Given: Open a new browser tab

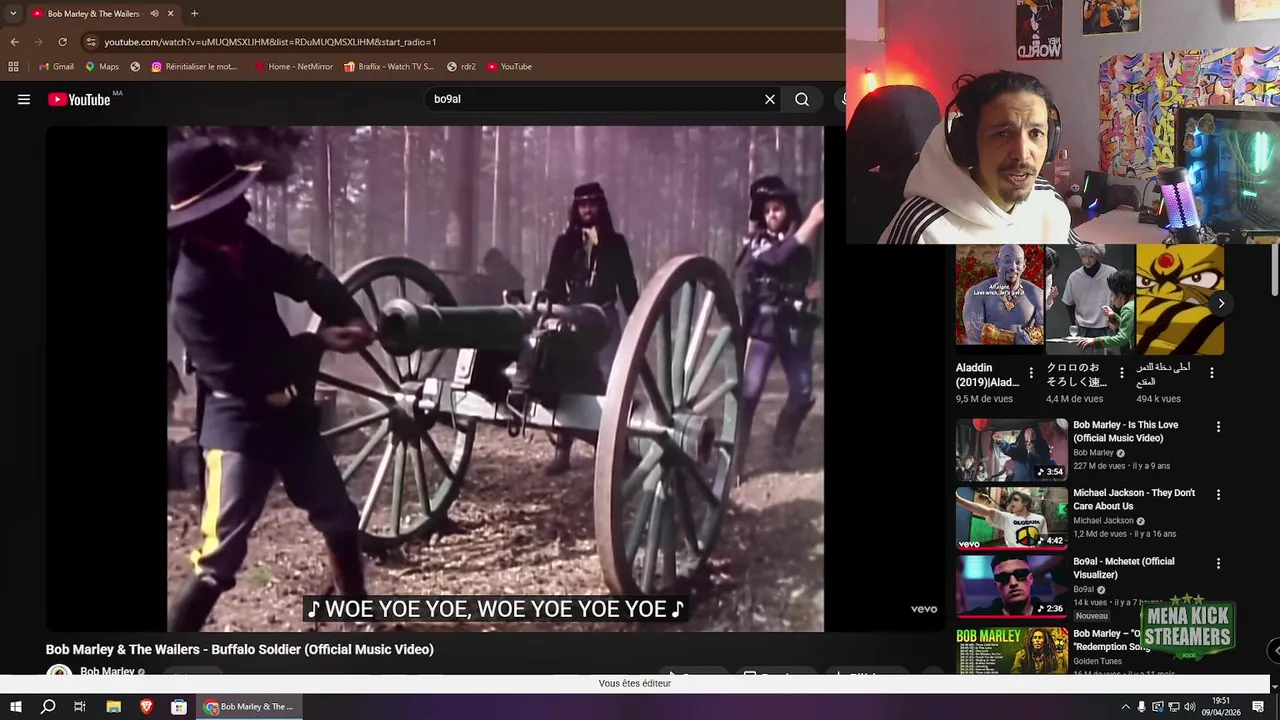Looking at the screenshot, I should (194, 14).
